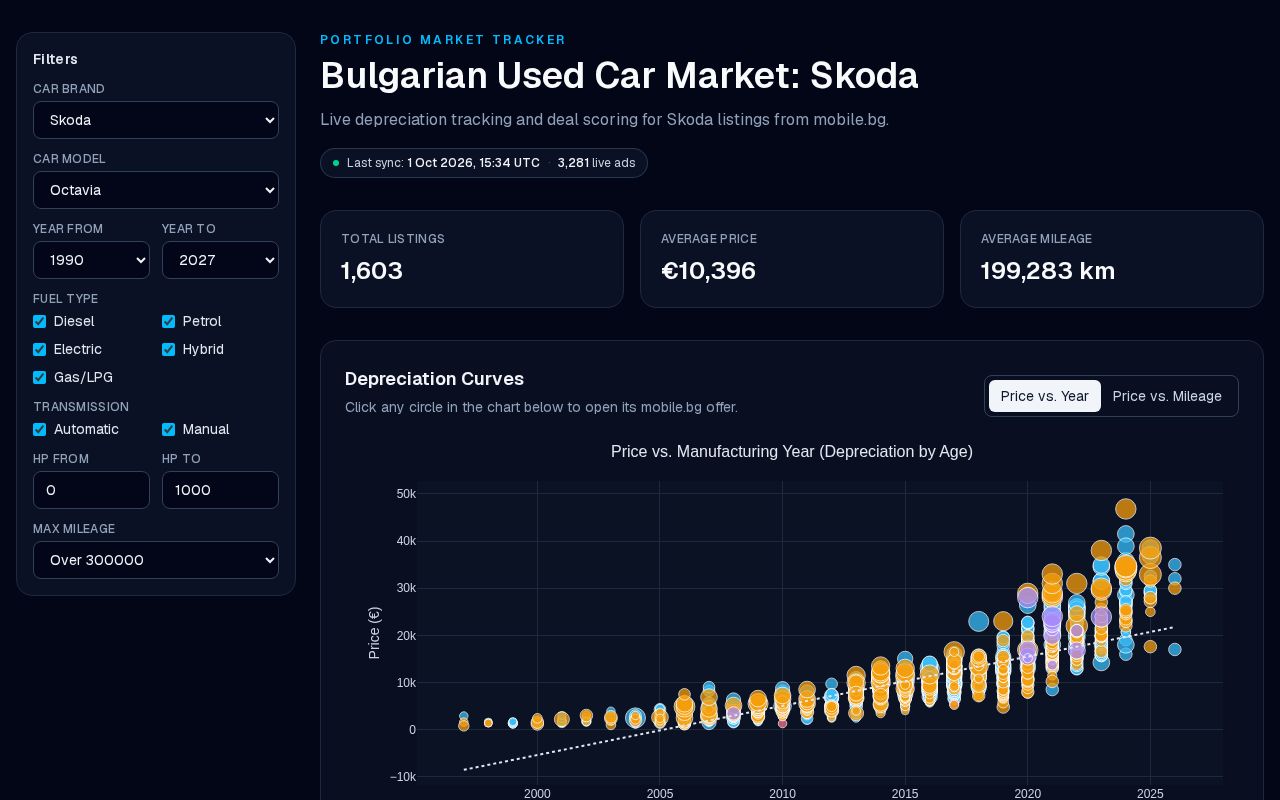Click the Filters panel heading

tap(55, 59)
